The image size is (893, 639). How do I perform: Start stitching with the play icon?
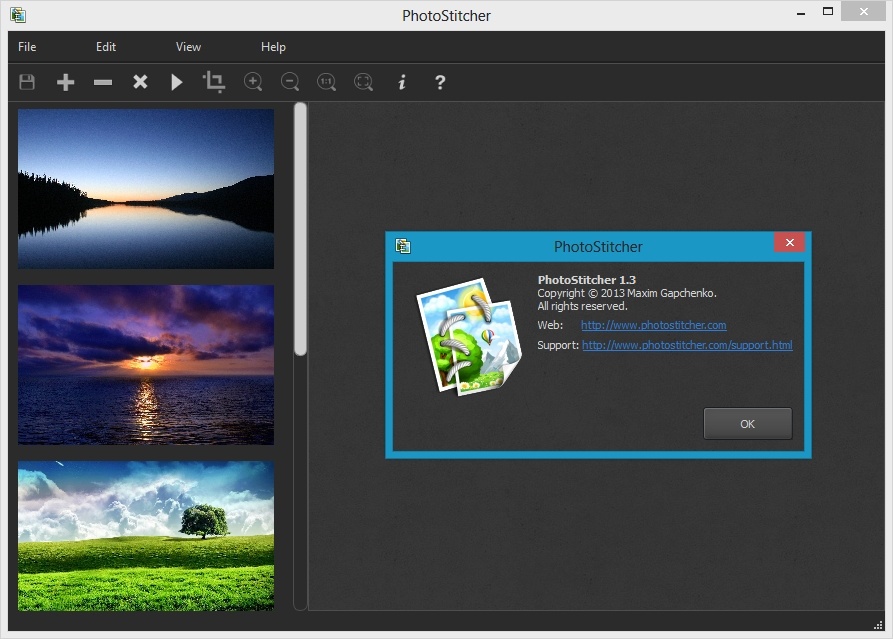177,82
